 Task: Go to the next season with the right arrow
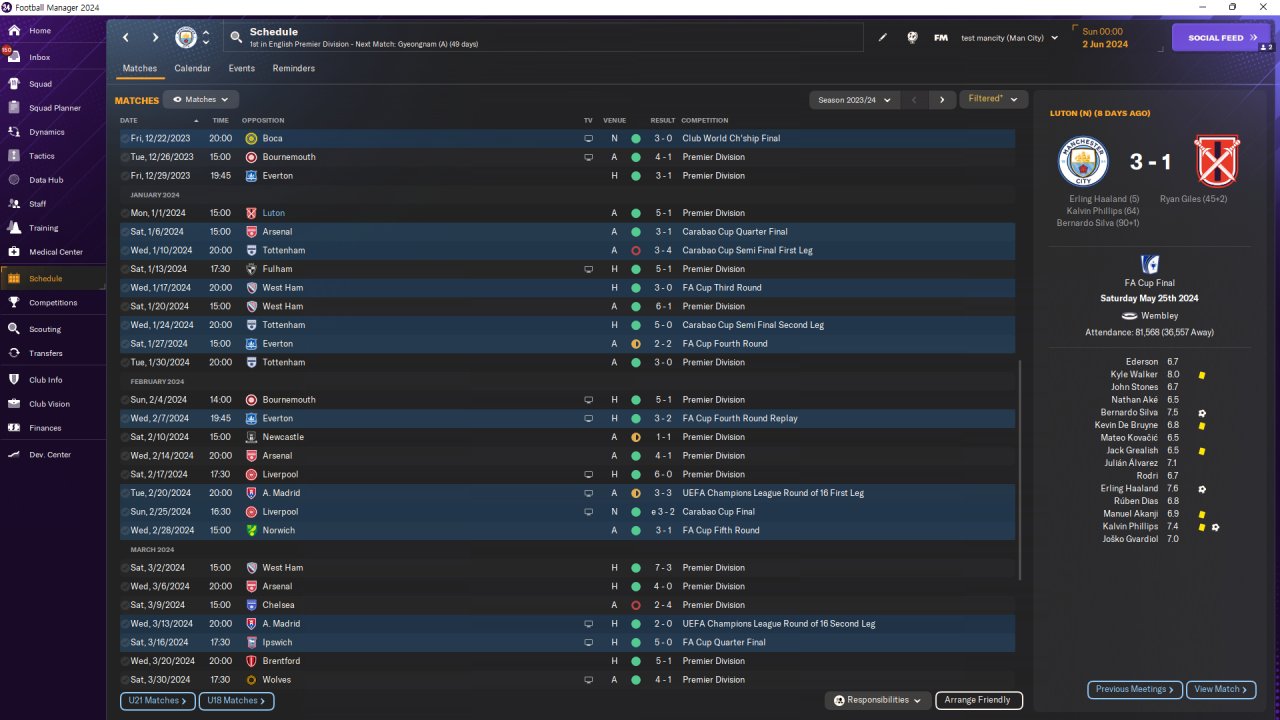coord(942,100)
